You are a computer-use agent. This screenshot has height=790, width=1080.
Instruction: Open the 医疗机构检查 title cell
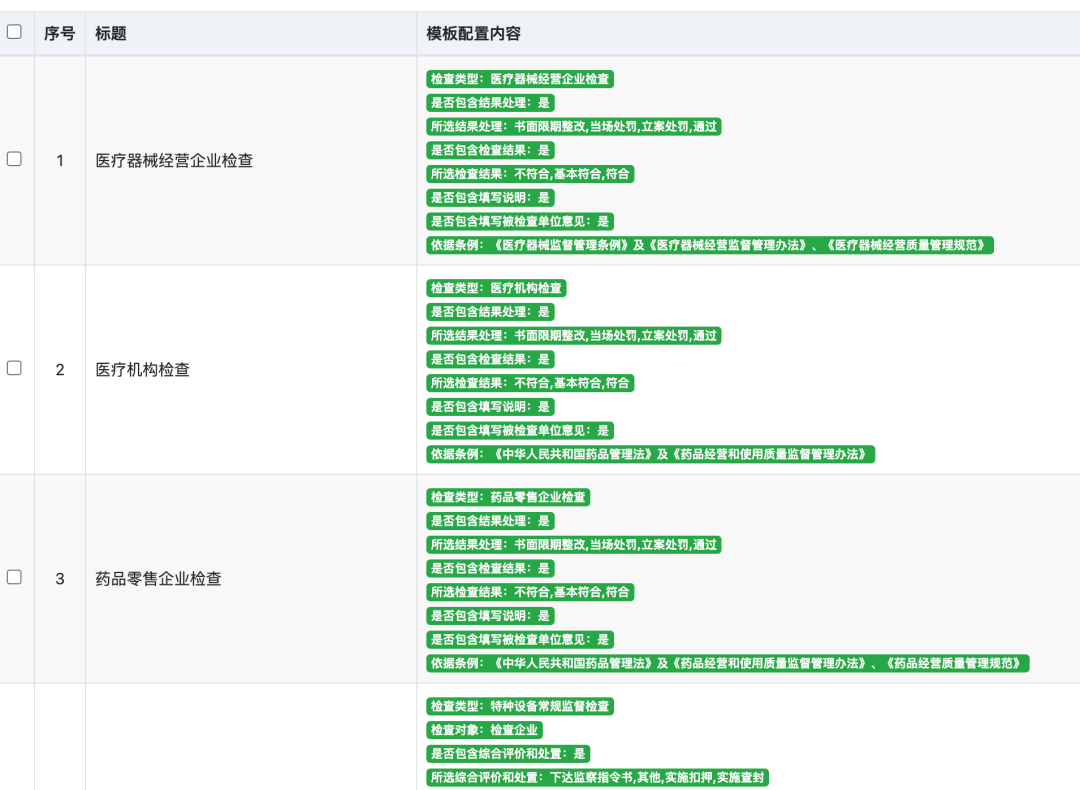(x=142, y=369)
